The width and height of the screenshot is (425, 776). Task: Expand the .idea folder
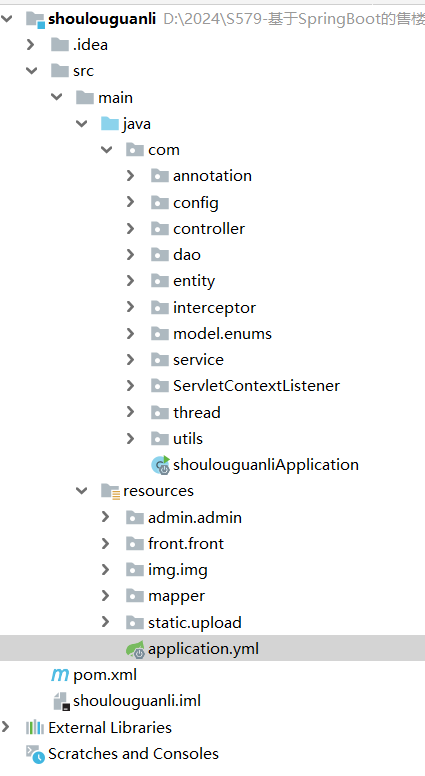tap(31, 45)
